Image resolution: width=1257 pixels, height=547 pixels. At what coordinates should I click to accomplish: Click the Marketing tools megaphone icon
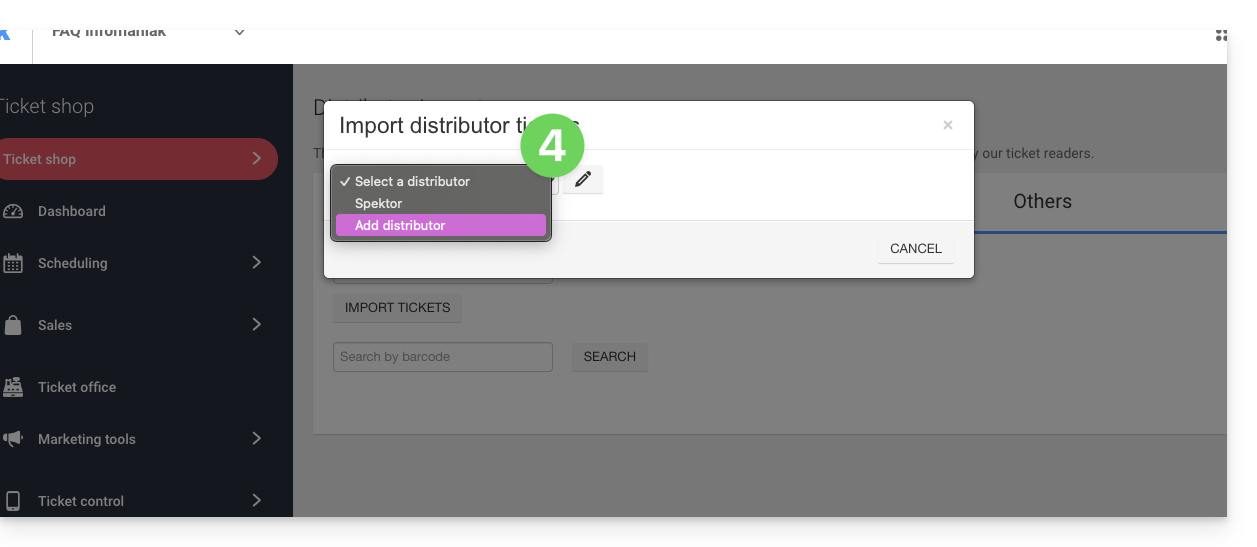coord(13,439)
